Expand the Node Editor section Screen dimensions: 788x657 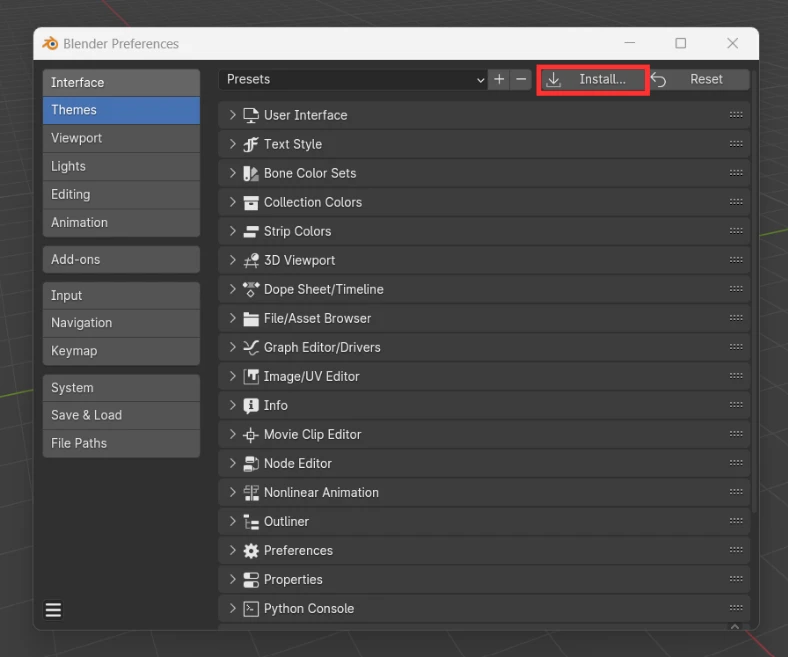(x=232, y=463)
